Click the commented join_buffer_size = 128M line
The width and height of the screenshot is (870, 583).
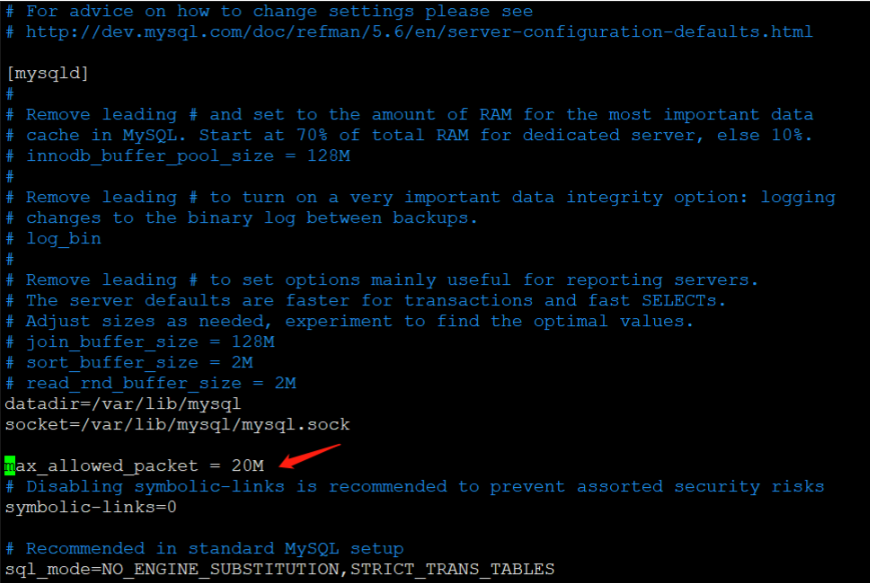[x=140, y=342]
